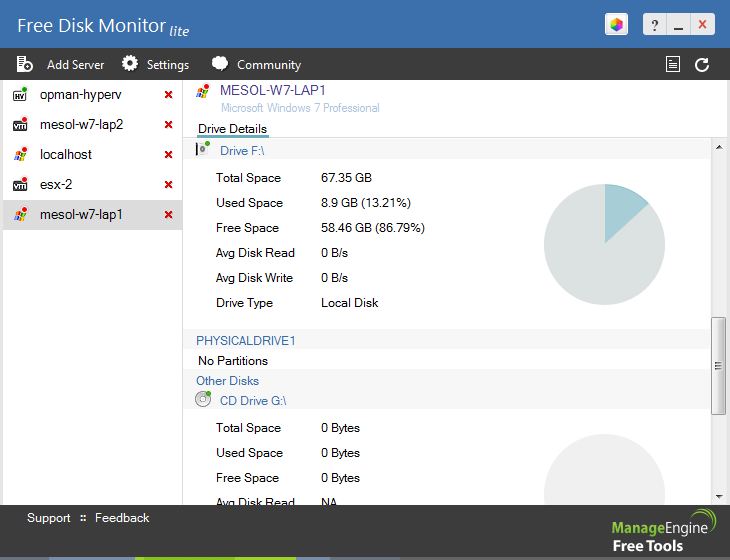Click the 58.46 GB (86.79%) free space value
730x560 pixels.
click(373, 228)
